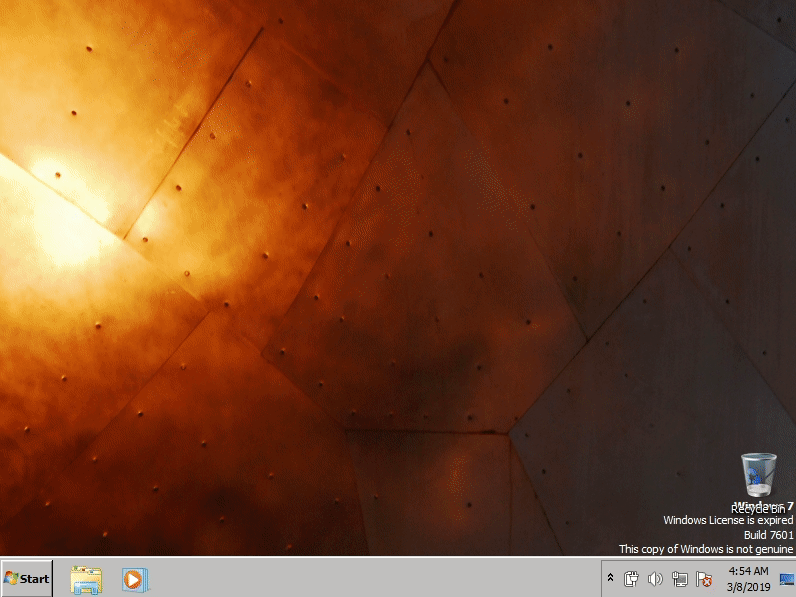
Task: Click the 4:54 AM clock
Action: pyautogui.click(x=748, y=571)
